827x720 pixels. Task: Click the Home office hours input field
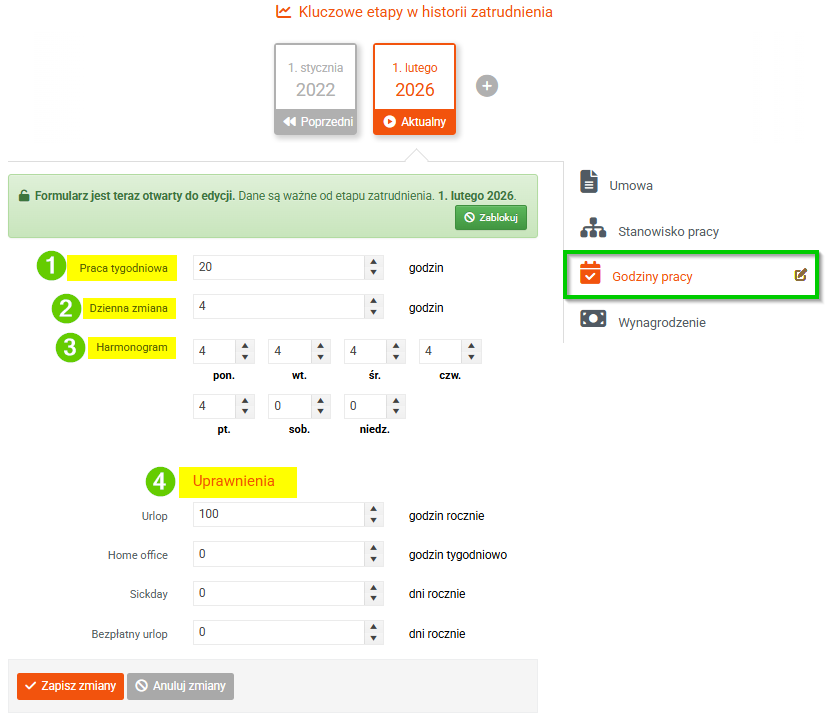(278, 554)
